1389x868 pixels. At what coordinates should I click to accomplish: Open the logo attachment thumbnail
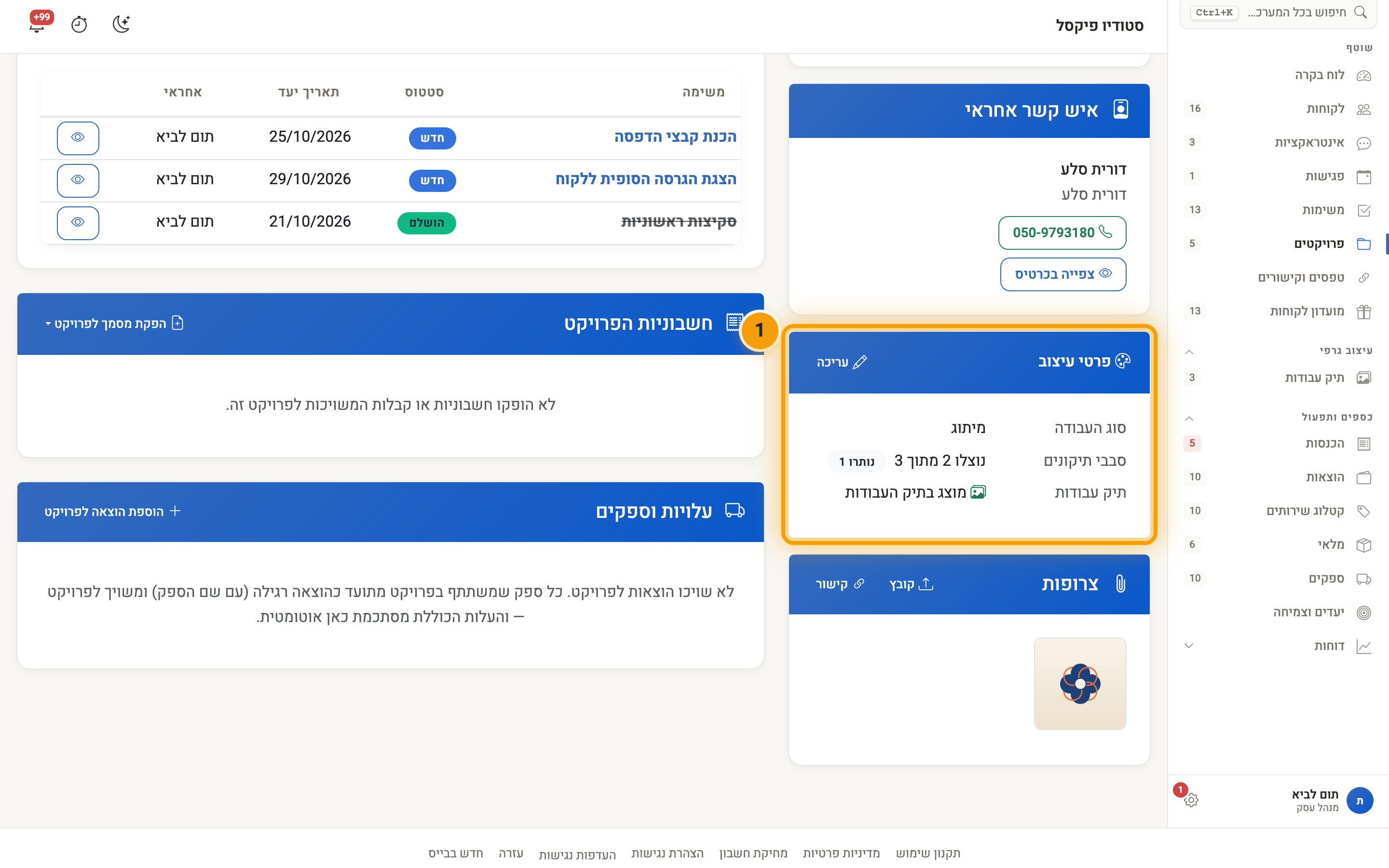click(1080, 683)
